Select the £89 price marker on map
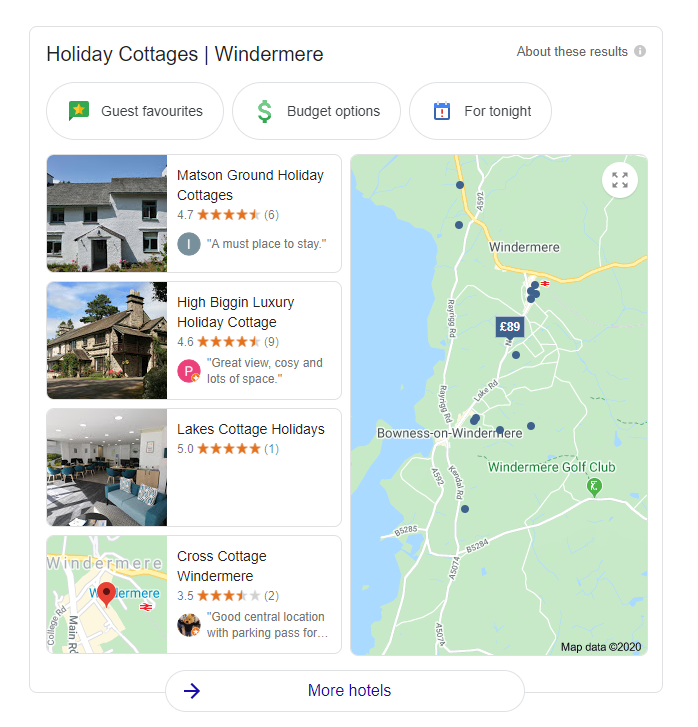 click(510, 327)
